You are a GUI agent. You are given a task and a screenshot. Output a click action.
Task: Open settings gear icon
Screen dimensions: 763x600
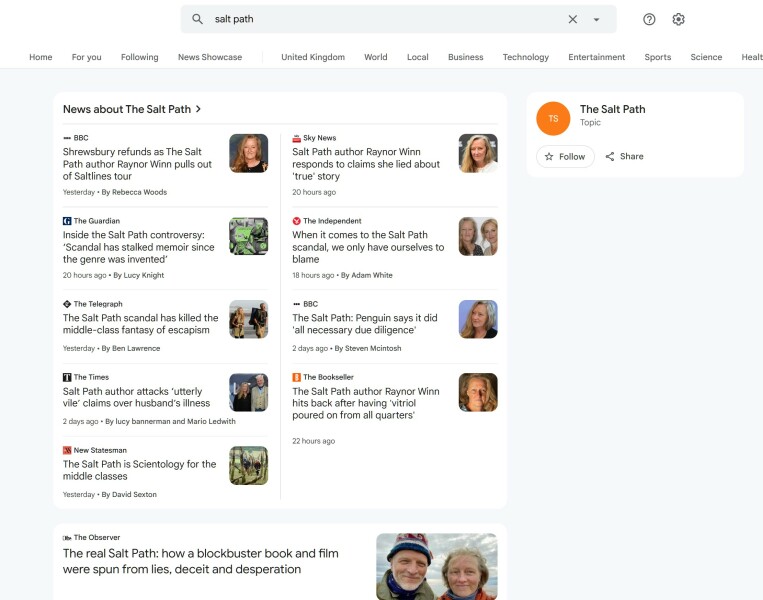click(679, 19)
